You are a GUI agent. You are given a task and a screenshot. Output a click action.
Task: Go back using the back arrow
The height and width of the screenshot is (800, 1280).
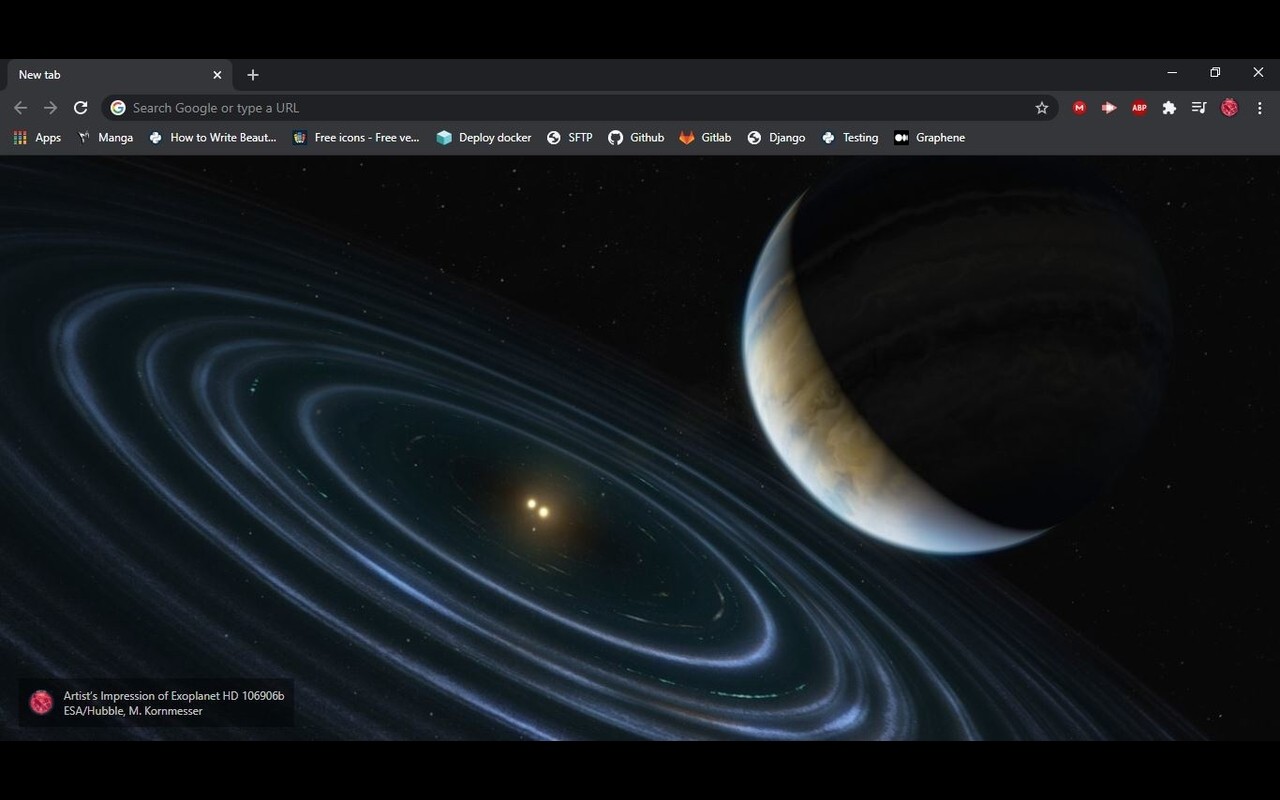[21, 108]
